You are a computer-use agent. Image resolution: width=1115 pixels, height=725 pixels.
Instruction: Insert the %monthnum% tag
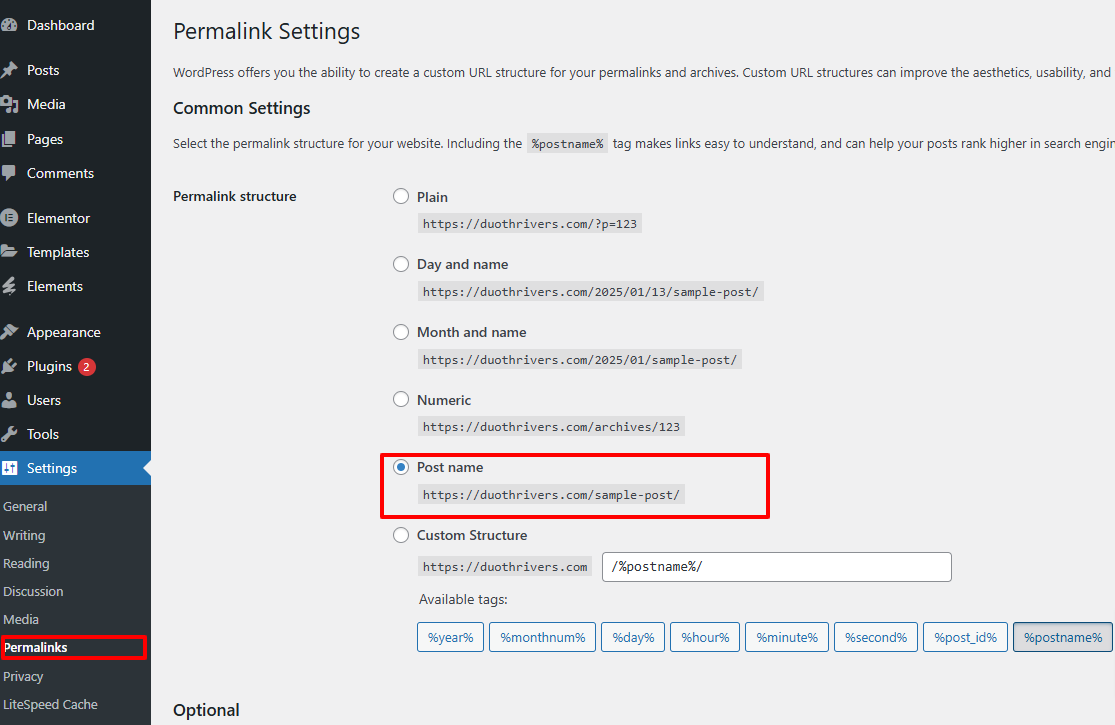[x=543, y=638]
